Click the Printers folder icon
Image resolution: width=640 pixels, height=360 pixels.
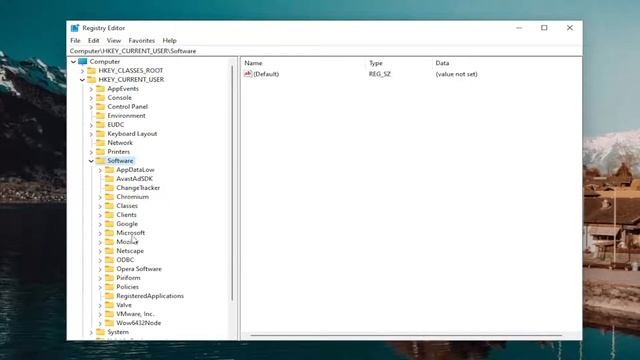pyautogui.click(x=100, y=151)
